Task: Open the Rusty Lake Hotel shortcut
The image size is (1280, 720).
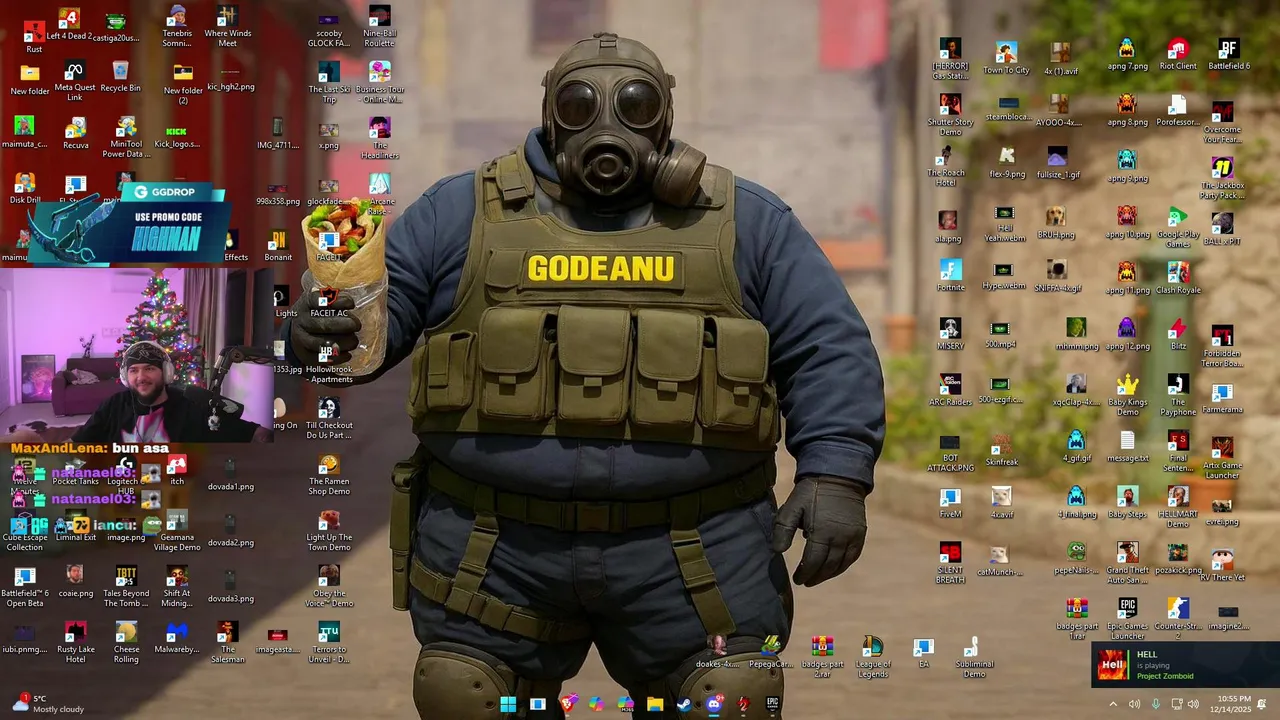Action: [75, 643]
